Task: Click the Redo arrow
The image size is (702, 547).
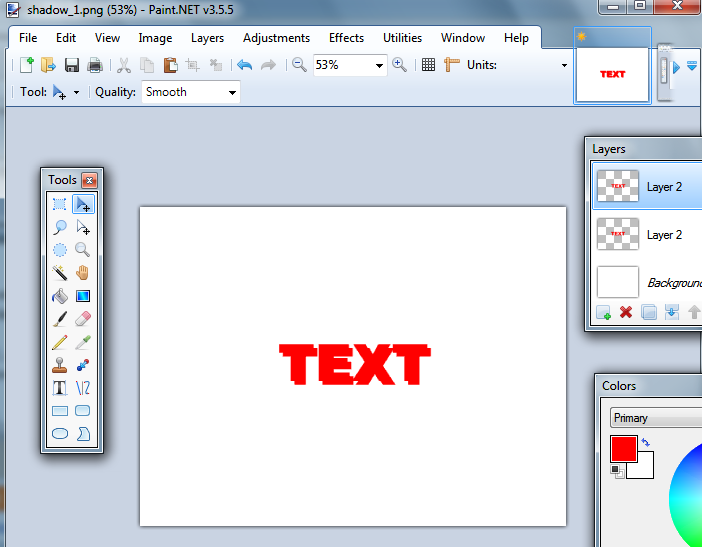Action: tap(268, 65)
